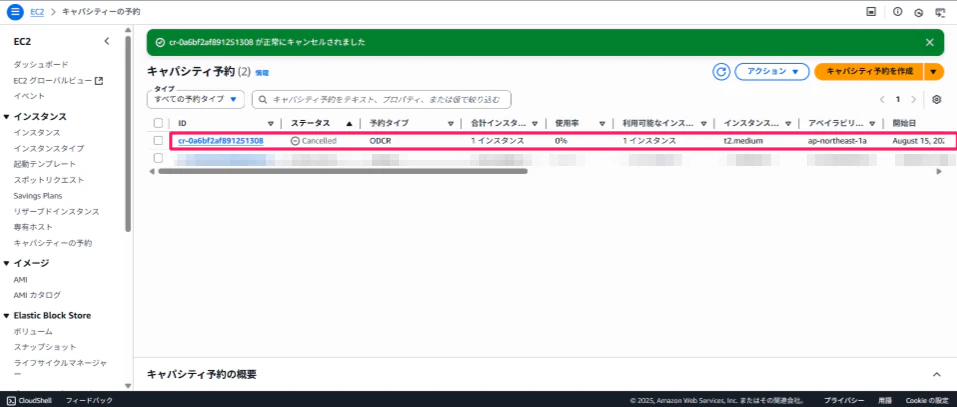Screen dimensions: 957x407
Task: Click the ODCR reservation type cell
Action: click(x=381, y=141)
